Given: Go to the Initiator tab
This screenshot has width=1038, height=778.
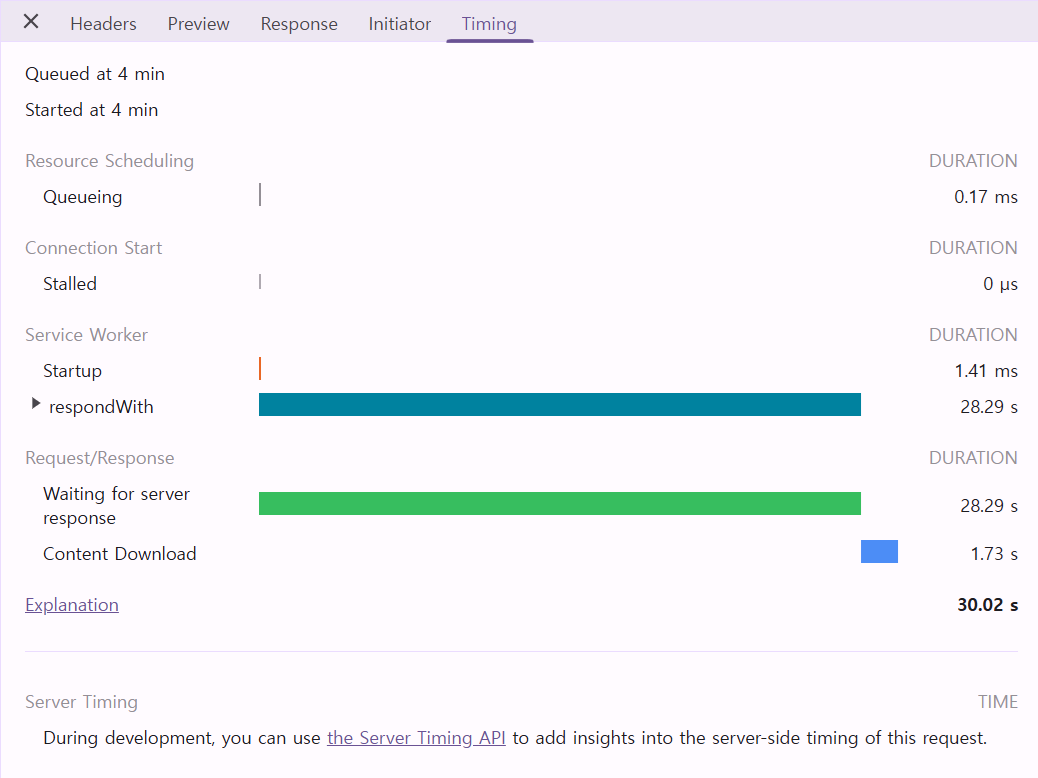Looking at the screenshot, I should pyautogui.click(x=399, y=24).
